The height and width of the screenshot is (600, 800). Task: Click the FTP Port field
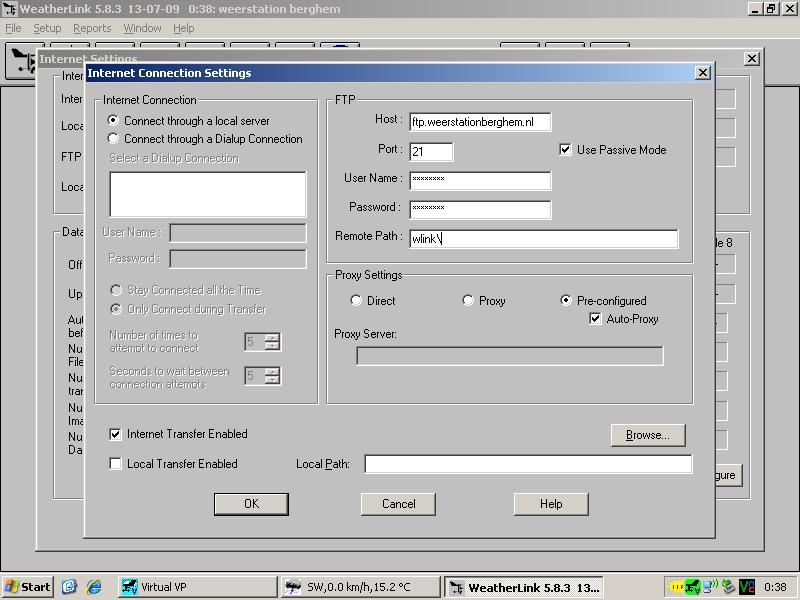[x=431, y=152]
